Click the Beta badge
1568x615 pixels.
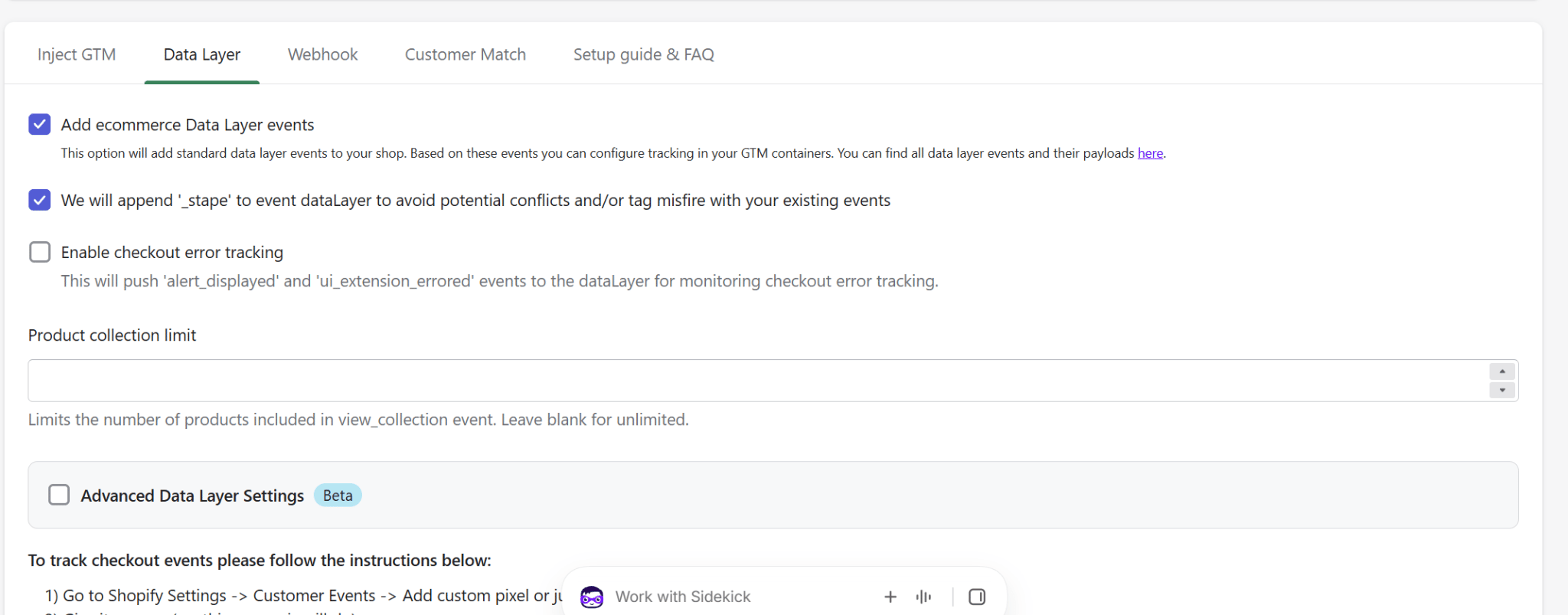(x=338, y=496)
